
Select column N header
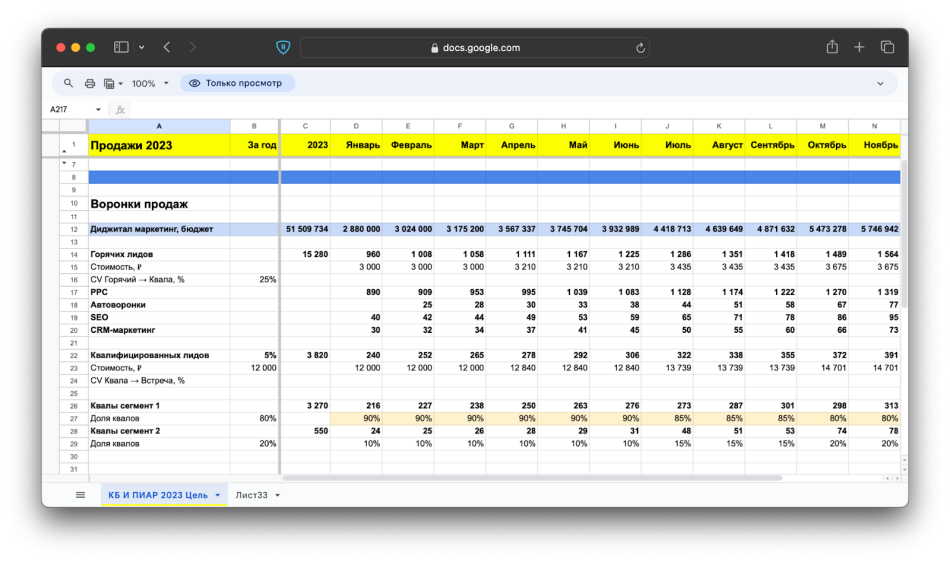click(x=874, y=126)
